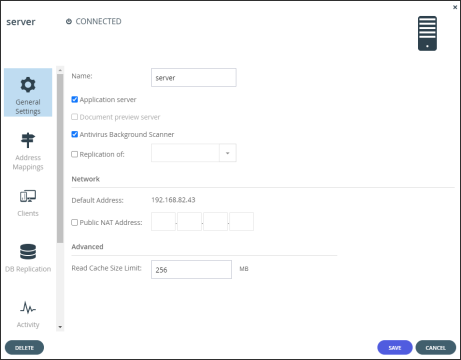Viewport: 461px width, 360px height.
Task: Click the Name input field
Action: click(194, 78)
